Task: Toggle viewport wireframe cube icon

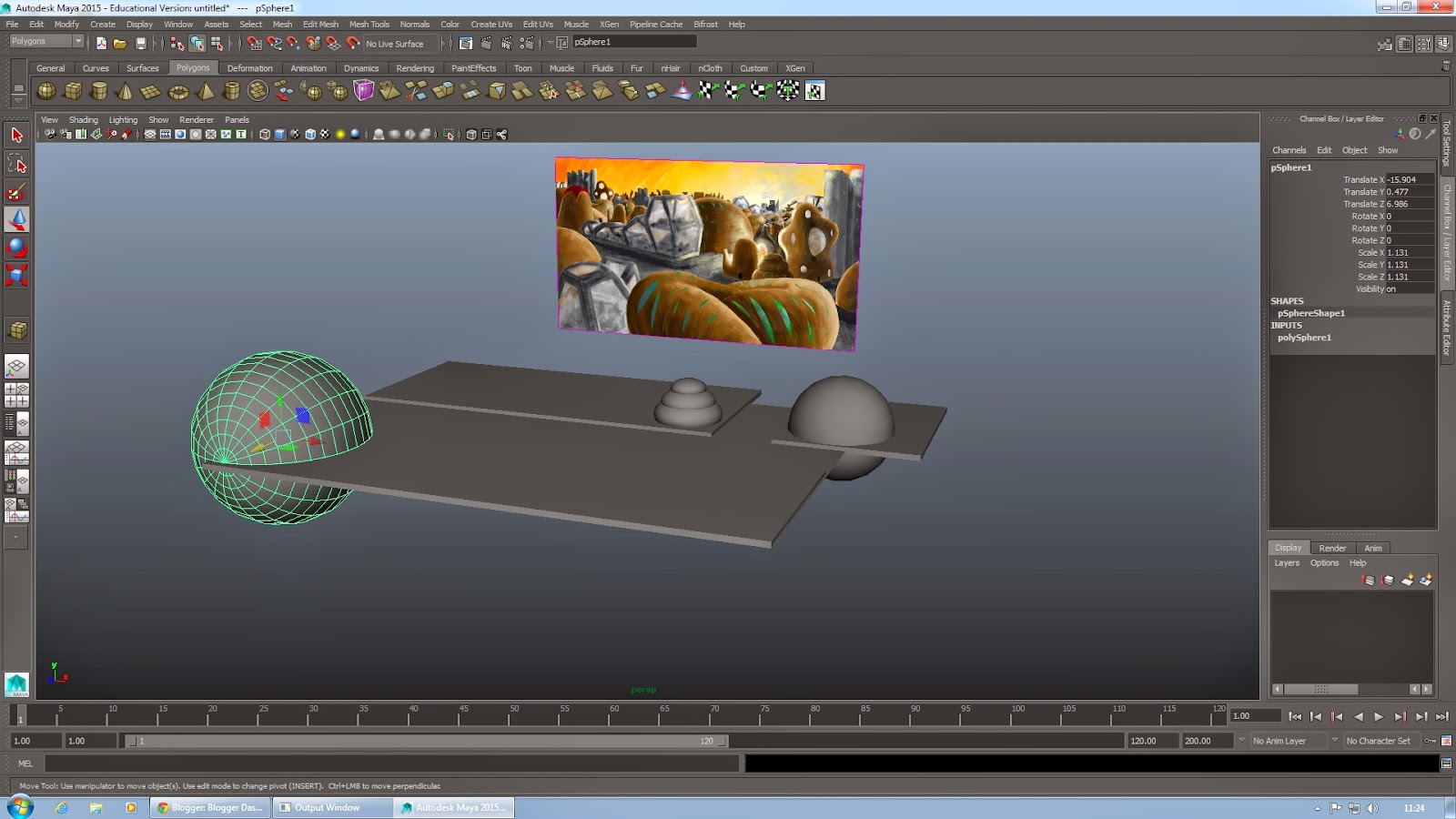Action: coord(265,135)
